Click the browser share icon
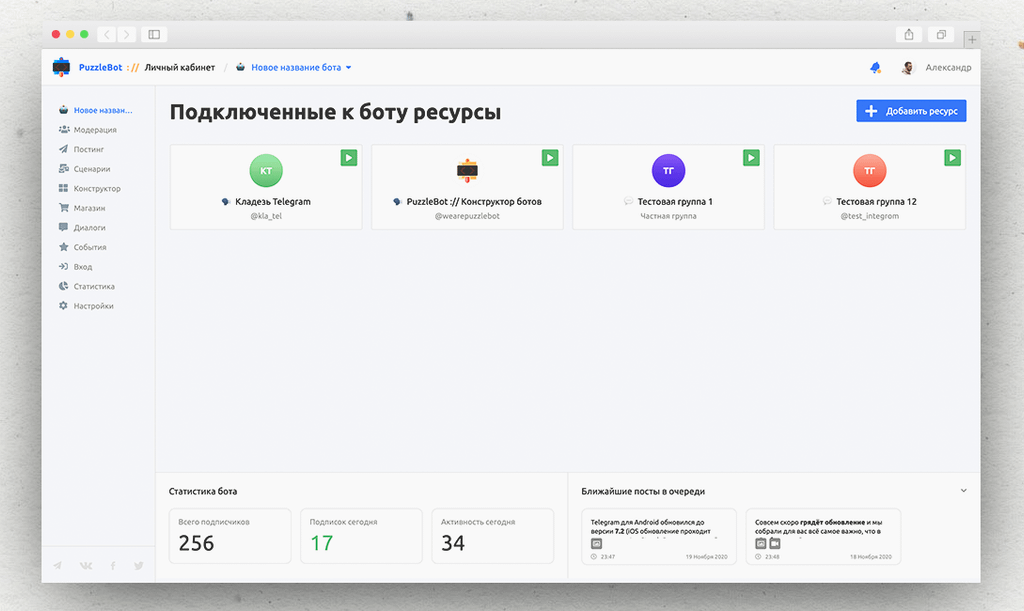 (908, 35)
